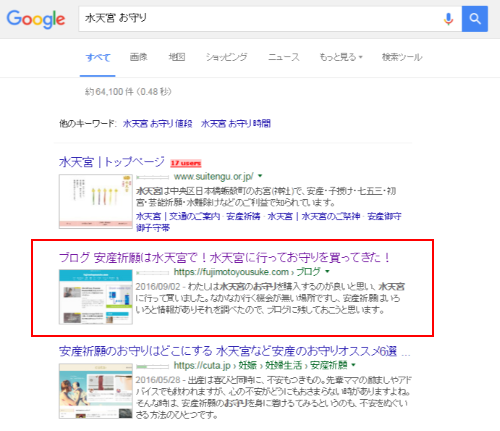Open blog result 安産祈願は水天宮で!

[224, 258]
